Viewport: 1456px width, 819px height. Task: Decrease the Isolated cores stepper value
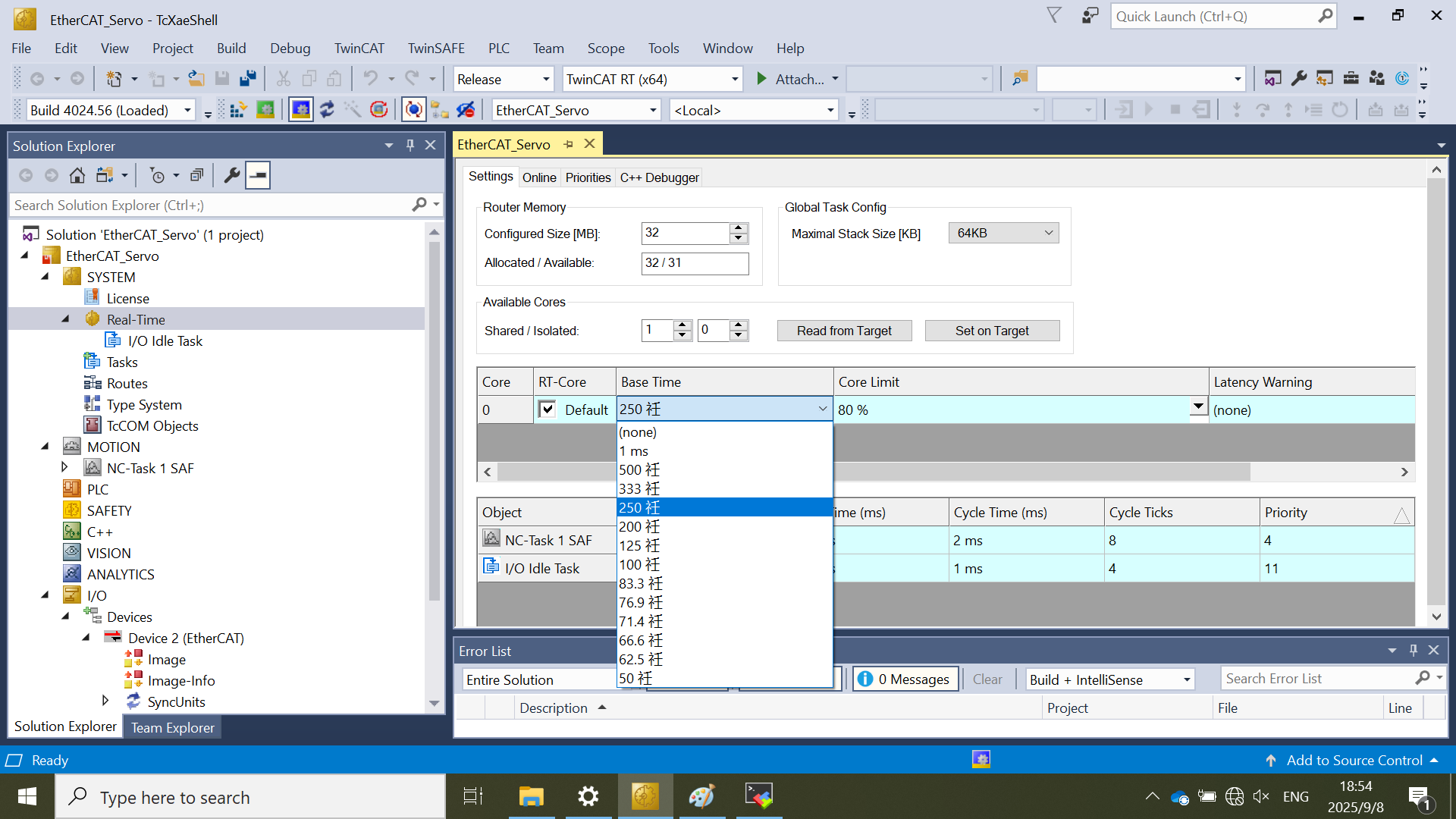pyautogui.click(x=739, y=335)
